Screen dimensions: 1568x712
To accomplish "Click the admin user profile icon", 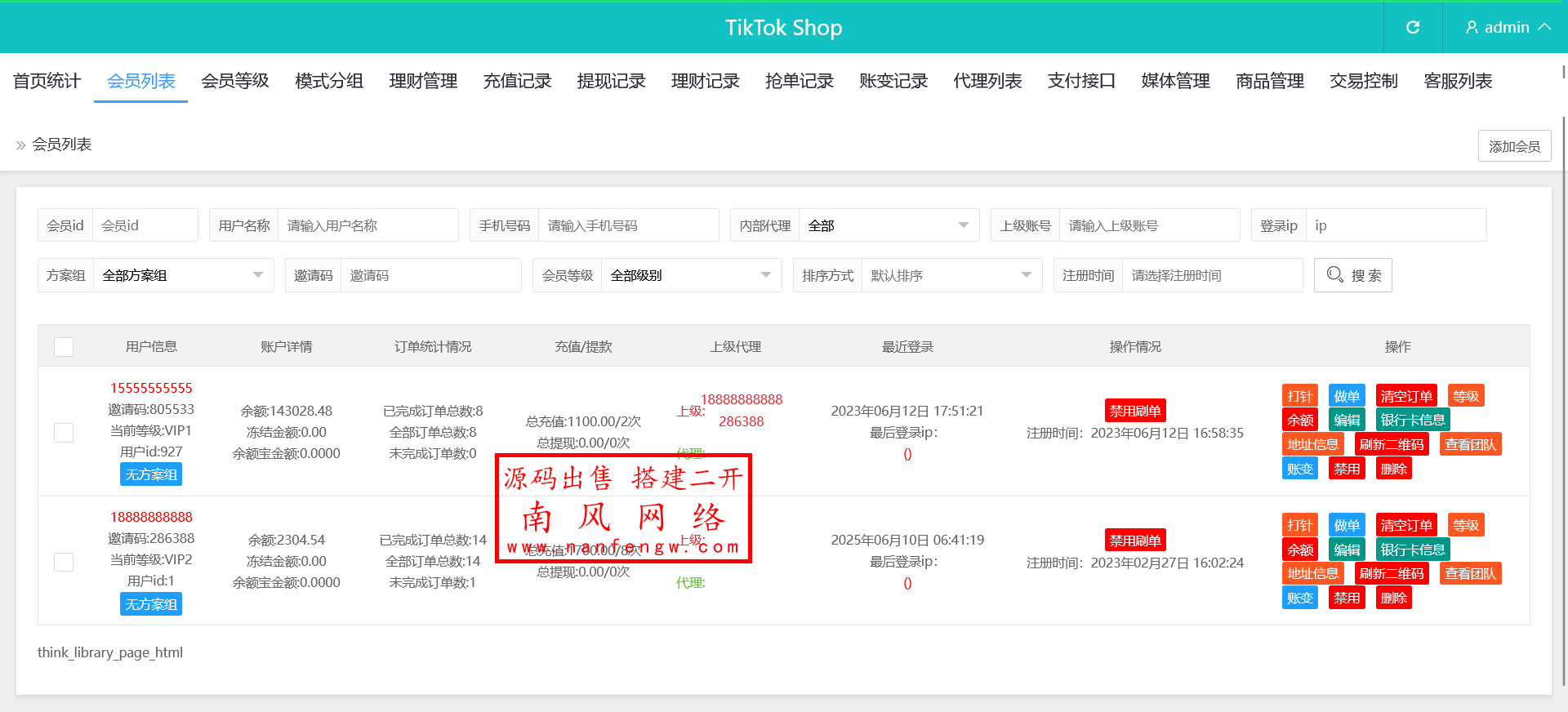I will click(1472, 28).
